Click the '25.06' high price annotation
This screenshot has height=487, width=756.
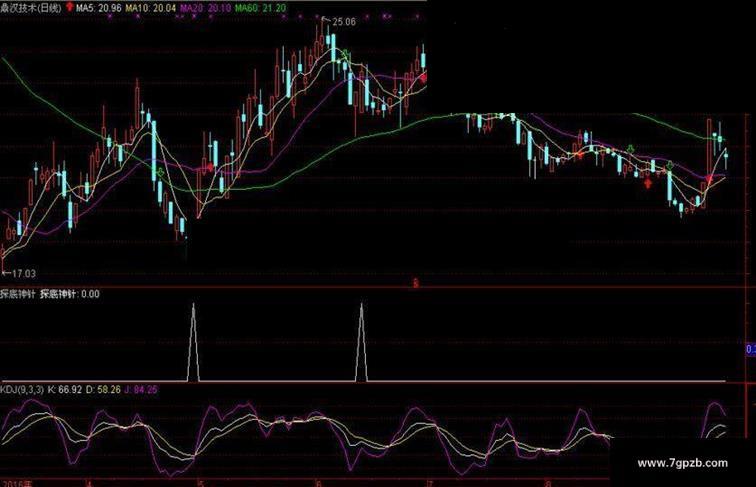coord(343,22)
